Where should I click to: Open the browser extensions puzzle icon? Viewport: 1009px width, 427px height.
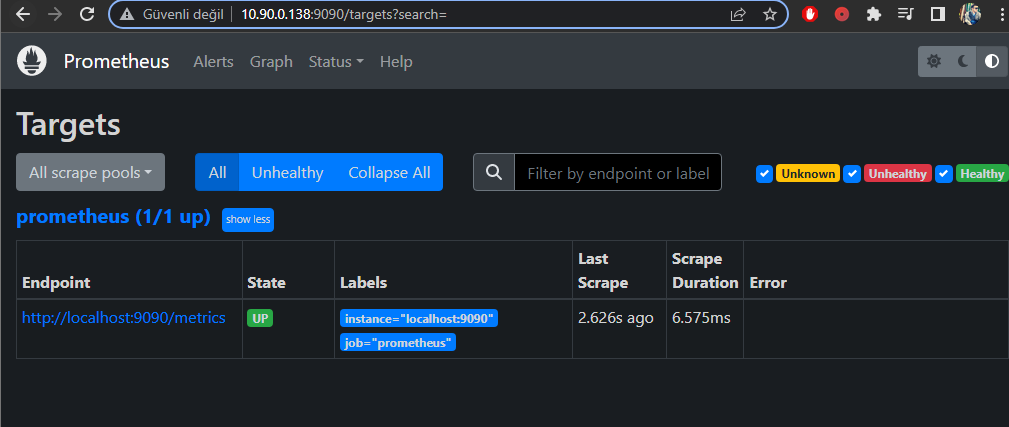(874, 14)
